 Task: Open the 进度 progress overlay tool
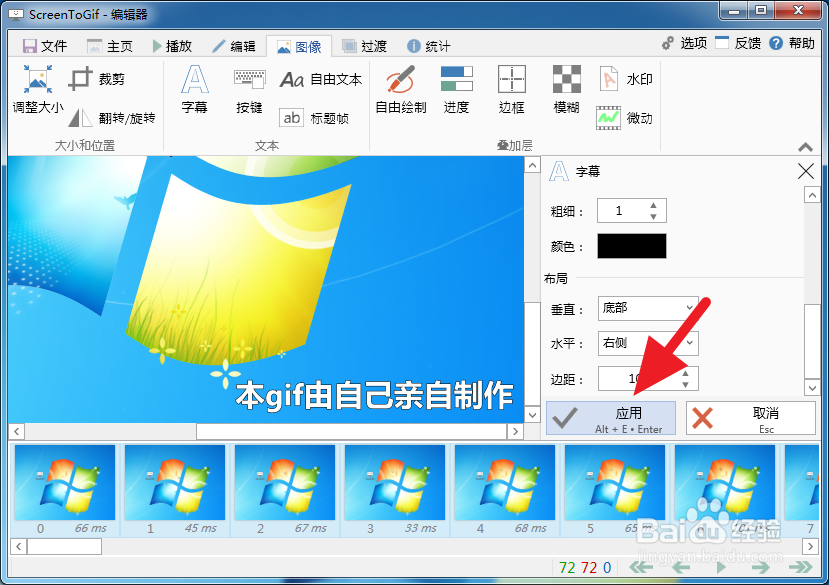tap(456, 88)
